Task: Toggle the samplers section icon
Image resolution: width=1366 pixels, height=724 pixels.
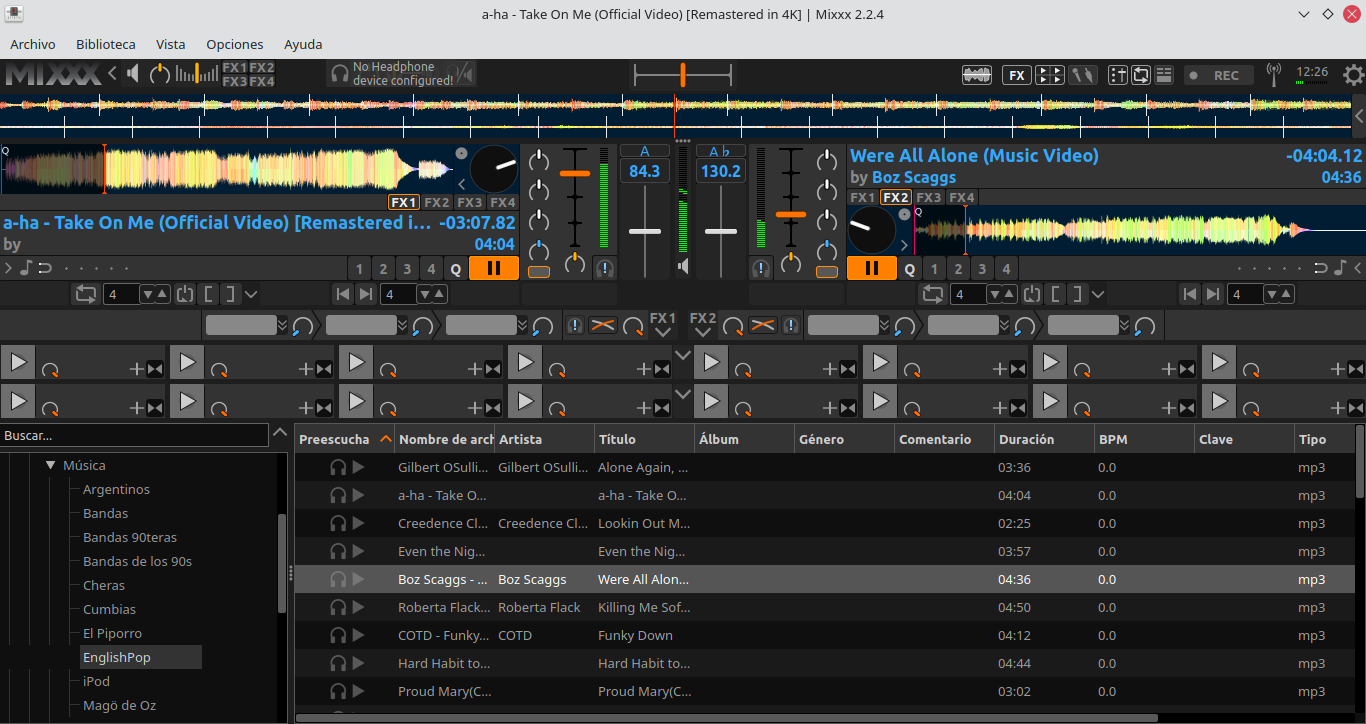Action: (1050, 75)
